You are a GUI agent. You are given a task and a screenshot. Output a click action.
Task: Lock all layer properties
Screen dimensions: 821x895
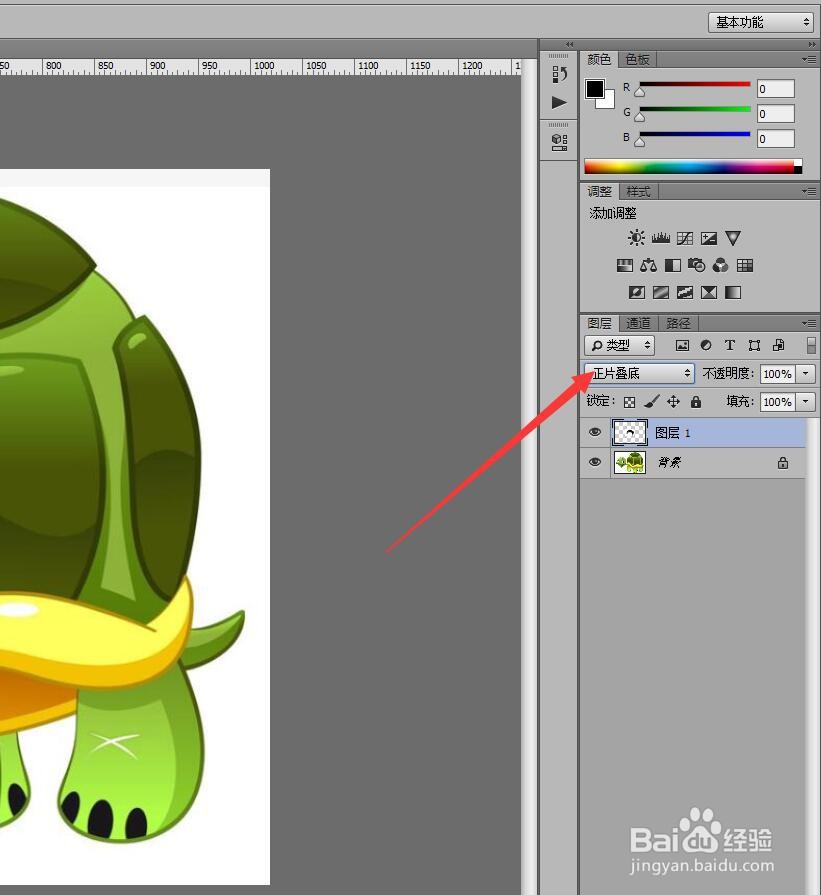[695, 402]
